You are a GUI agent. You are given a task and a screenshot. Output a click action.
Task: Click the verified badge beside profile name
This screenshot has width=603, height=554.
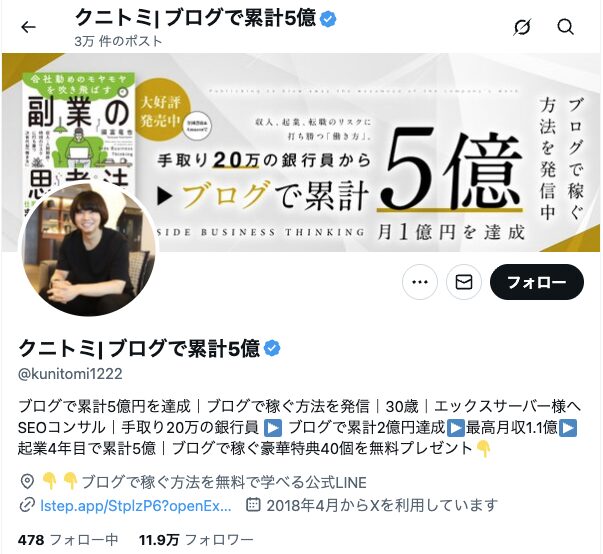[272, 348]
